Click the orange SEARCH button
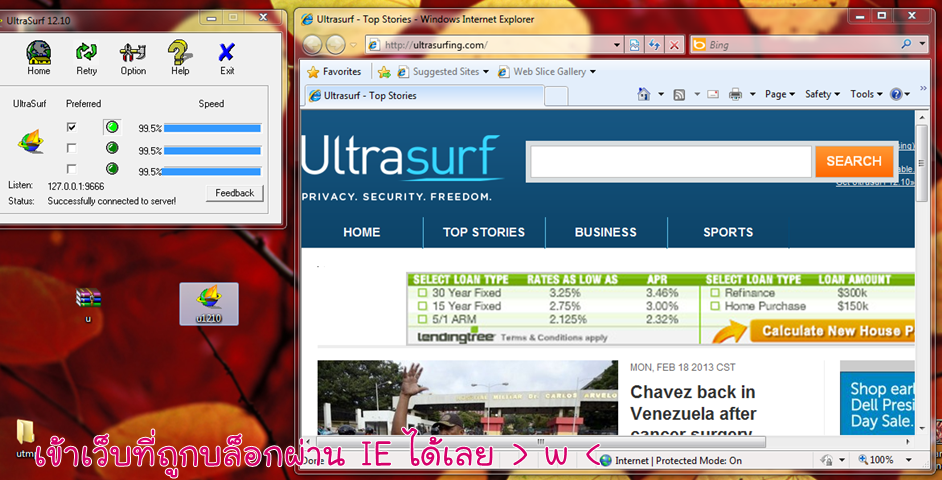 (854, 162)
